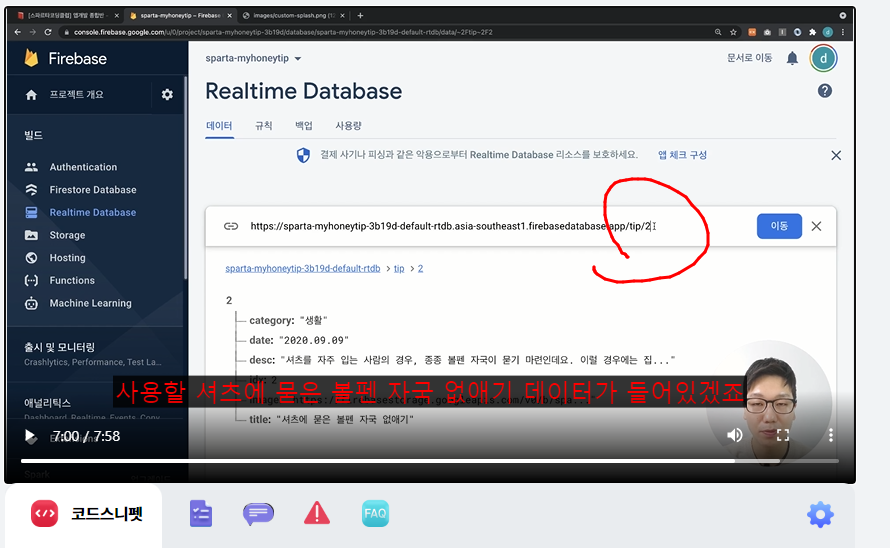Seek on the video progress bar

430,461
